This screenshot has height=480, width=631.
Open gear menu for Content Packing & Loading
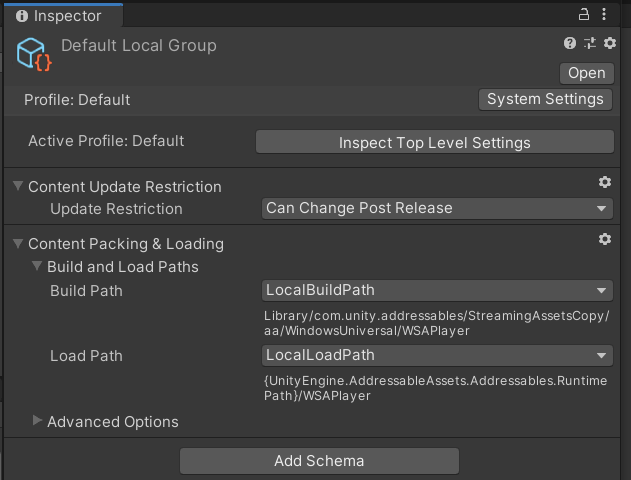(604, 239)
